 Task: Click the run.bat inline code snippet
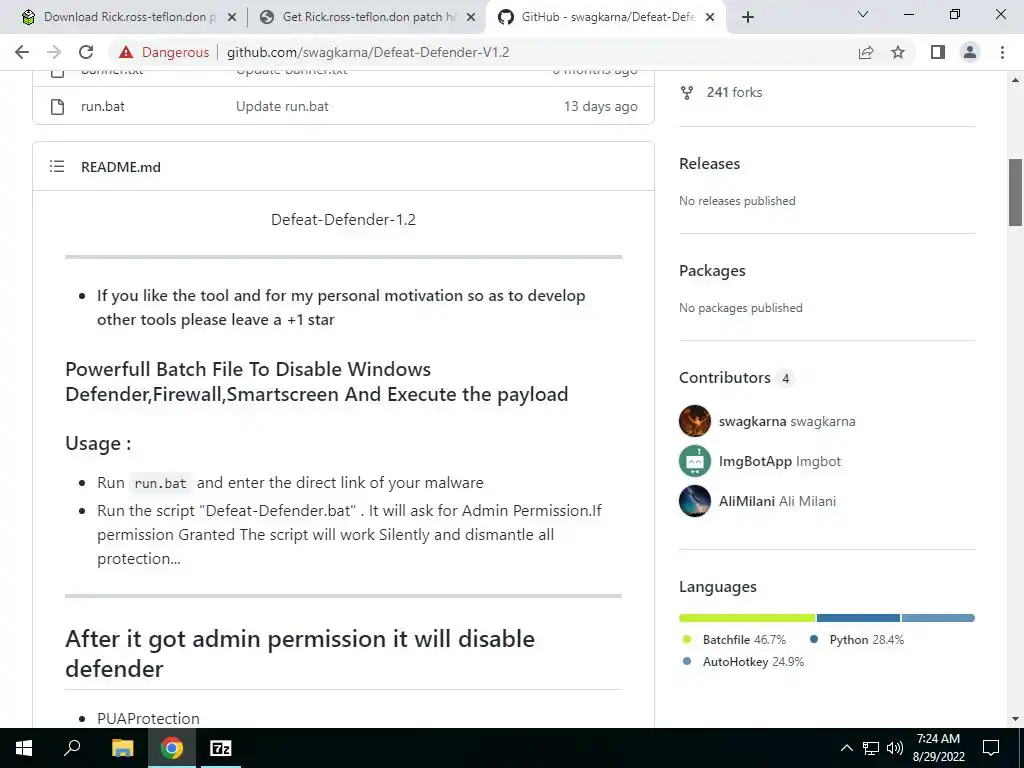pyautogui.click(x=160, y=483)
